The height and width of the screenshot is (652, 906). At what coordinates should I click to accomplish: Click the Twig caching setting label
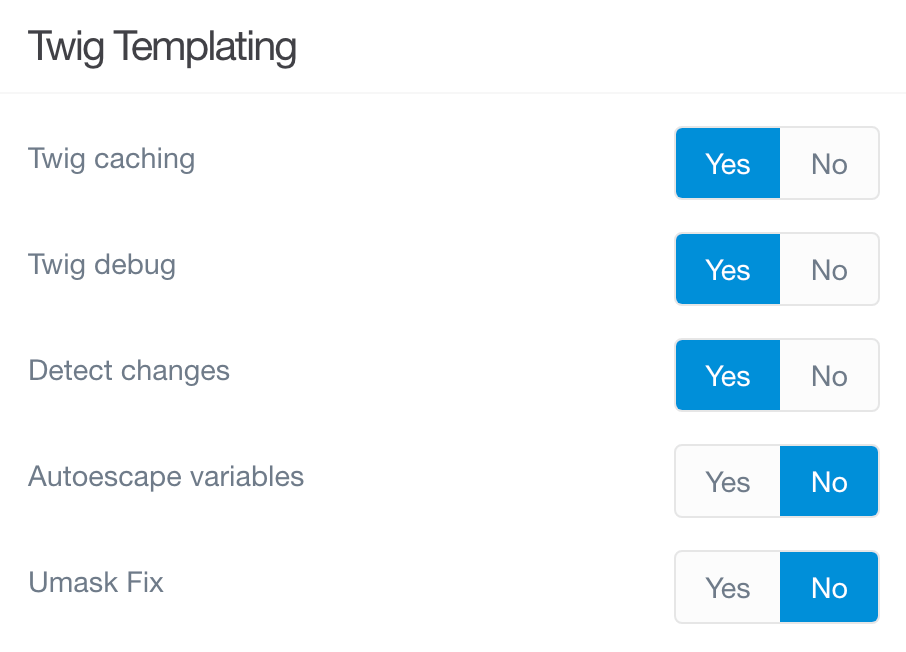pos(111,158)
